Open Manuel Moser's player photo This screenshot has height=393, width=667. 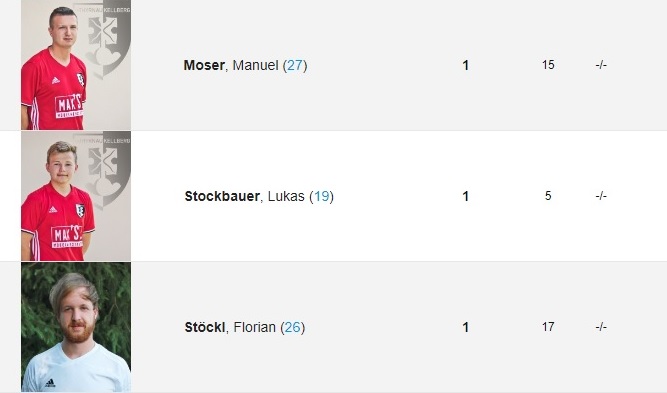pos(76,65)
